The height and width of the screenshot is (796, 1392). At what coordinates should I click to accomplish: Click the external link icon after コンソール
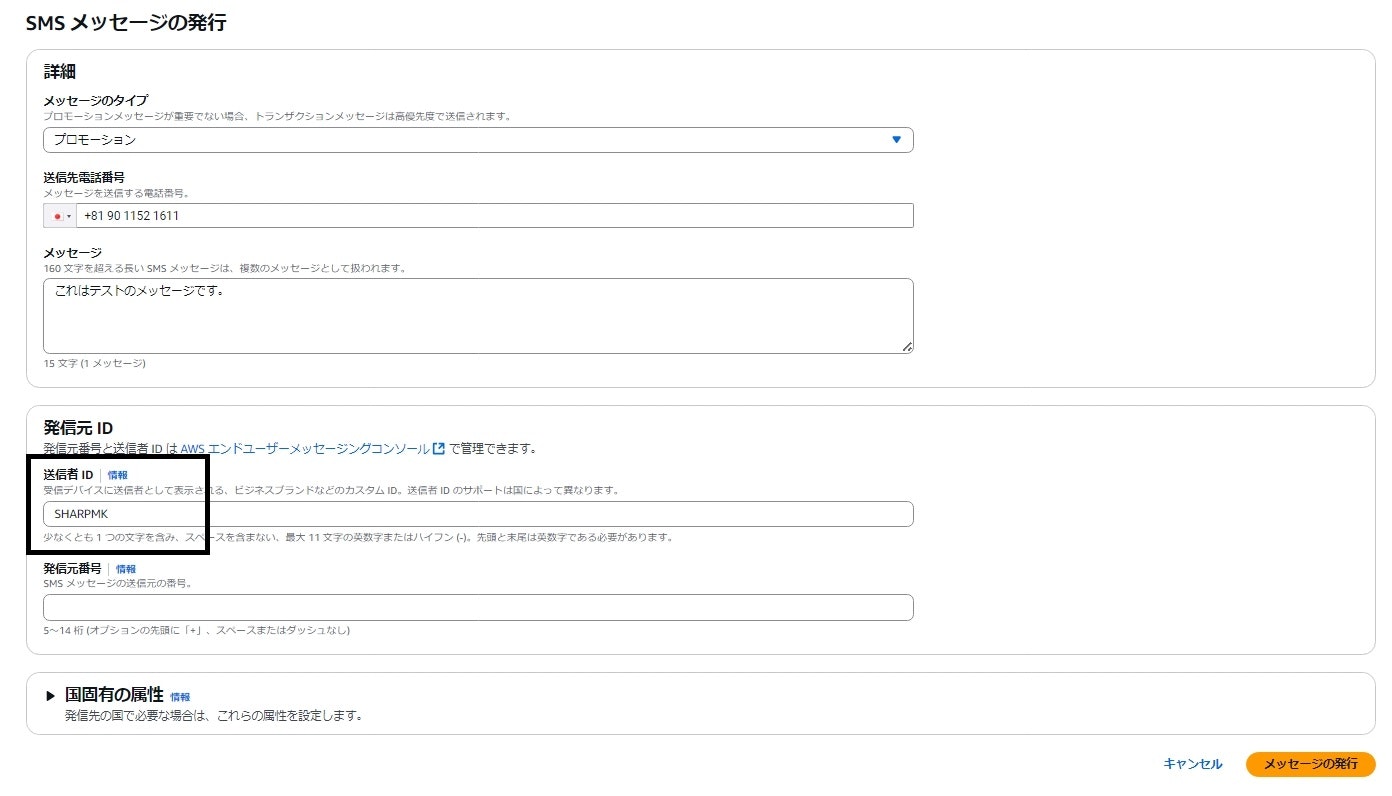[x=438, y=449]
